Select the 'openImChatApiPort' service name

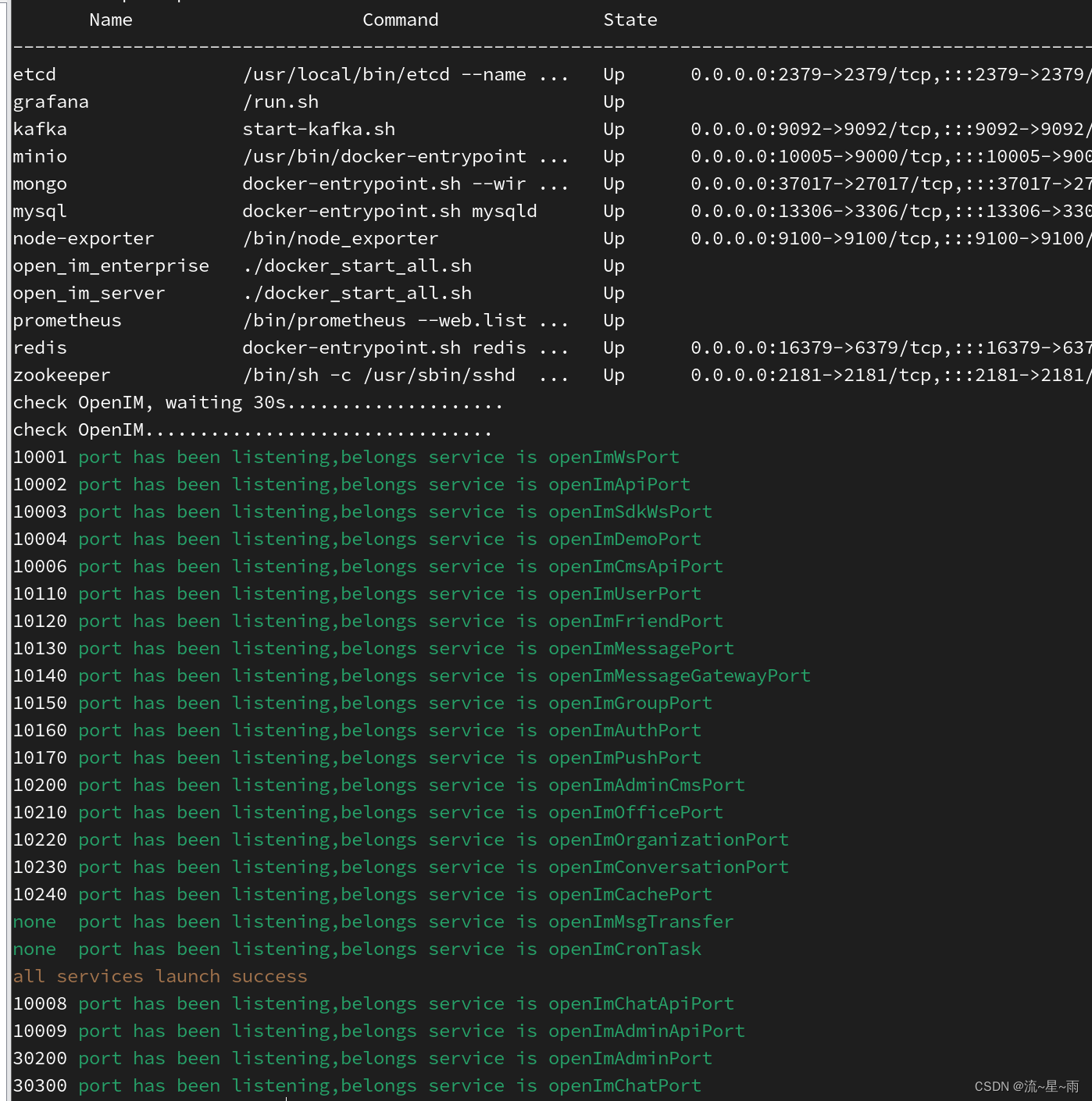(x=641, y=1004)
